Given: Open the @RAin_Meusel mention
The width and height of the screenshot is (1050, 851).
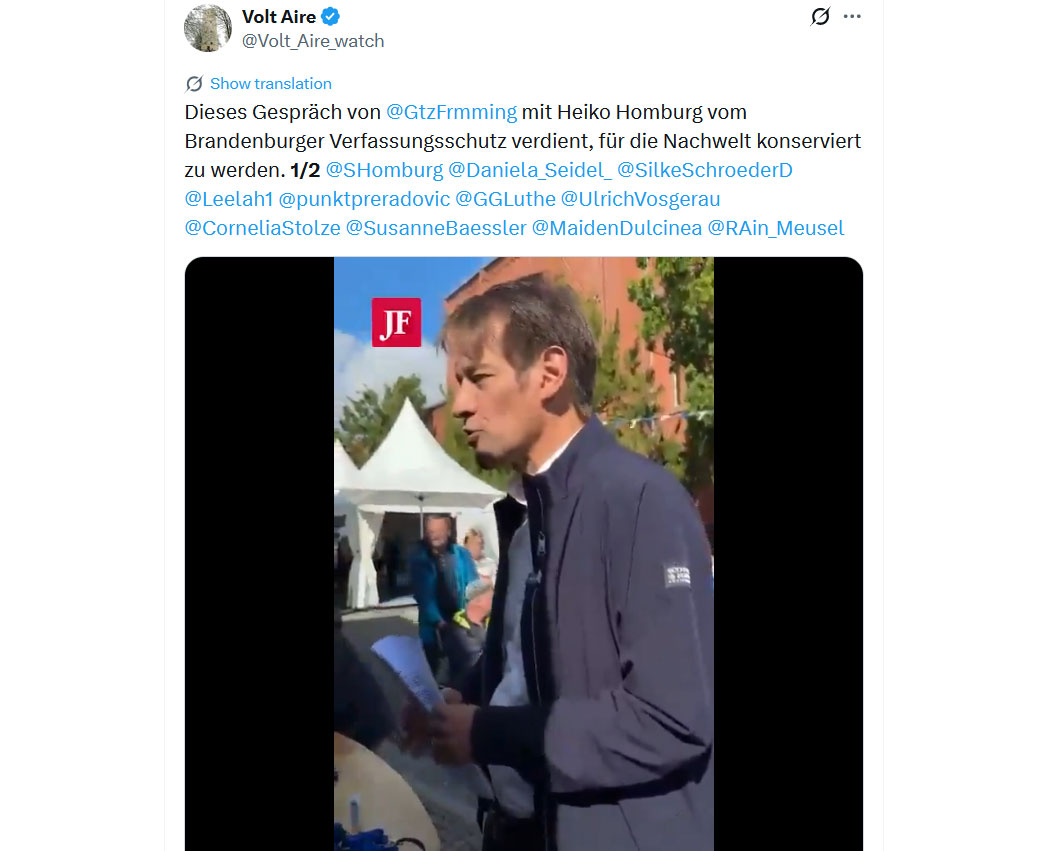Looking at the screenshot, I should (775, 228).
